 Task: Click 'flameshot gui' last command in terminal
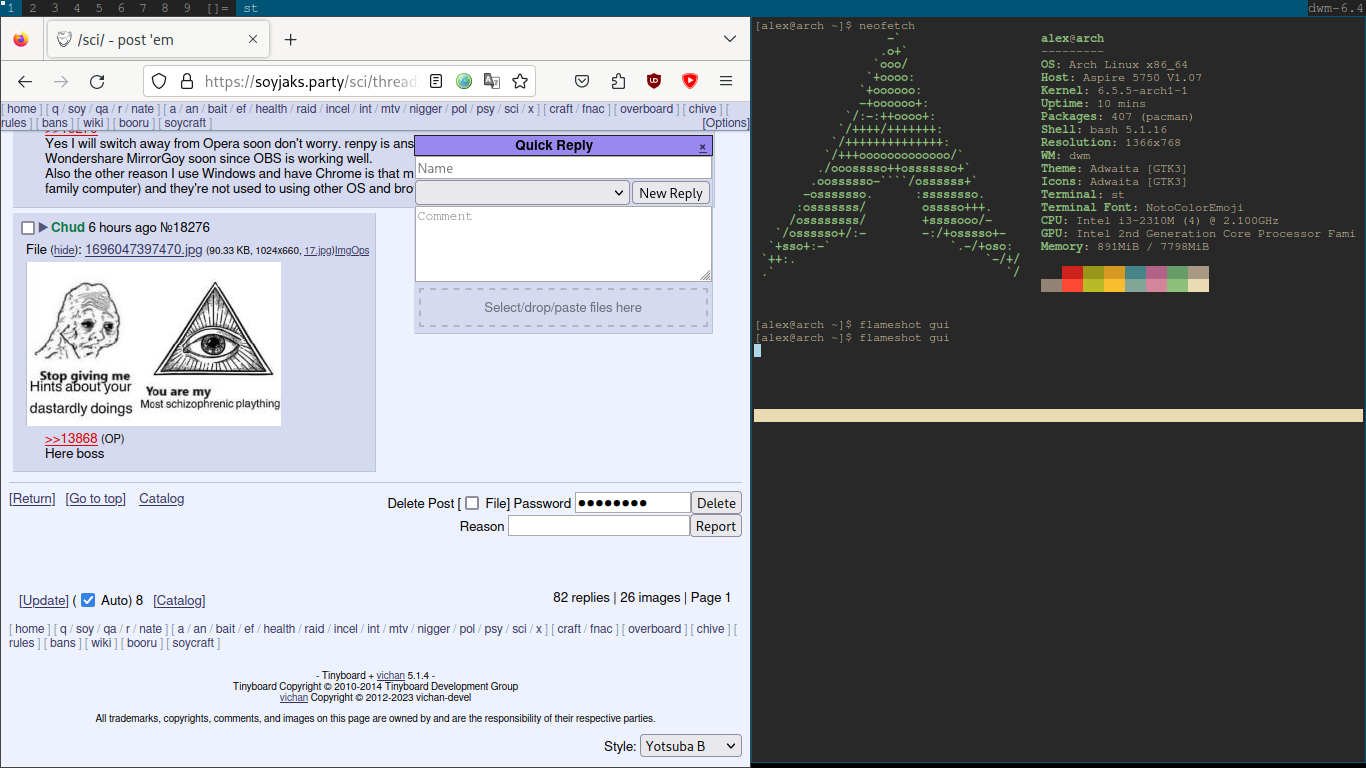point(904,338)
